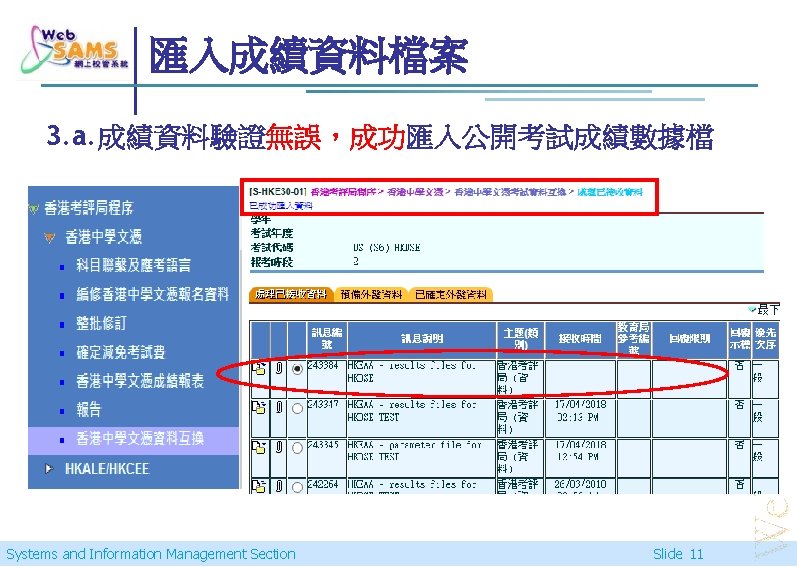The image size is (797, 567).
Task: Click 訊息說明 column header
Action: coord(422,338)
